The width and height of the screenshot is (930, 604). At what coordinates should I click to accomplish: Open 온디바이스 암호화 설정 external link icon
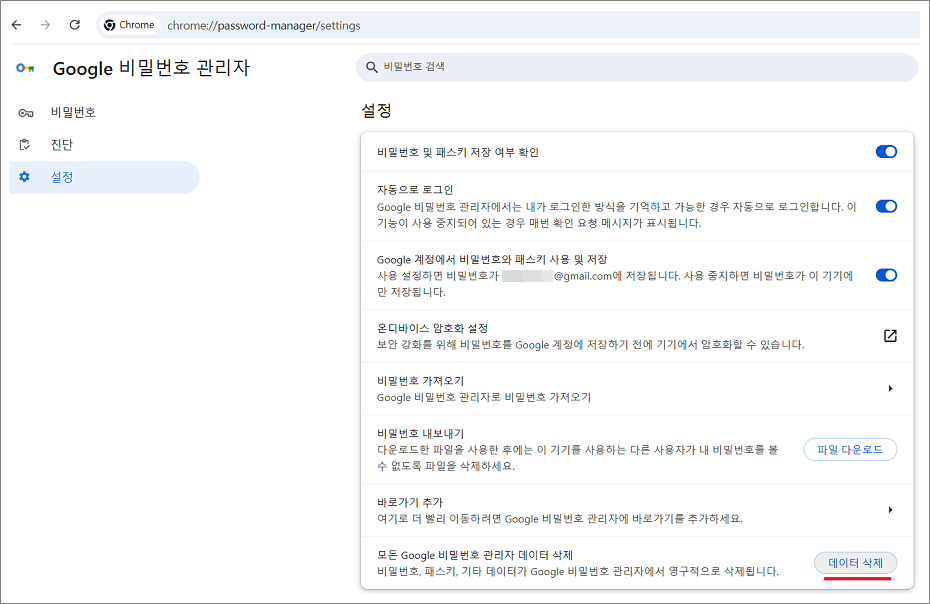point(890,336)
